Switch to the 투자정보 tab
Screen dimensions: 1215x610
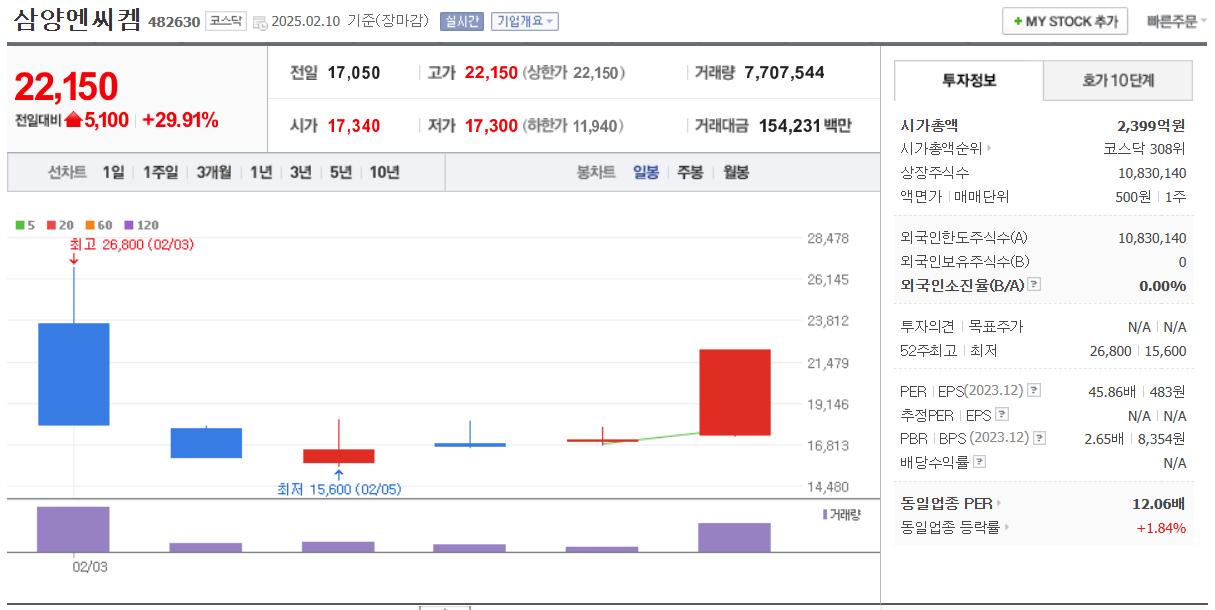[x=968, y=80]
